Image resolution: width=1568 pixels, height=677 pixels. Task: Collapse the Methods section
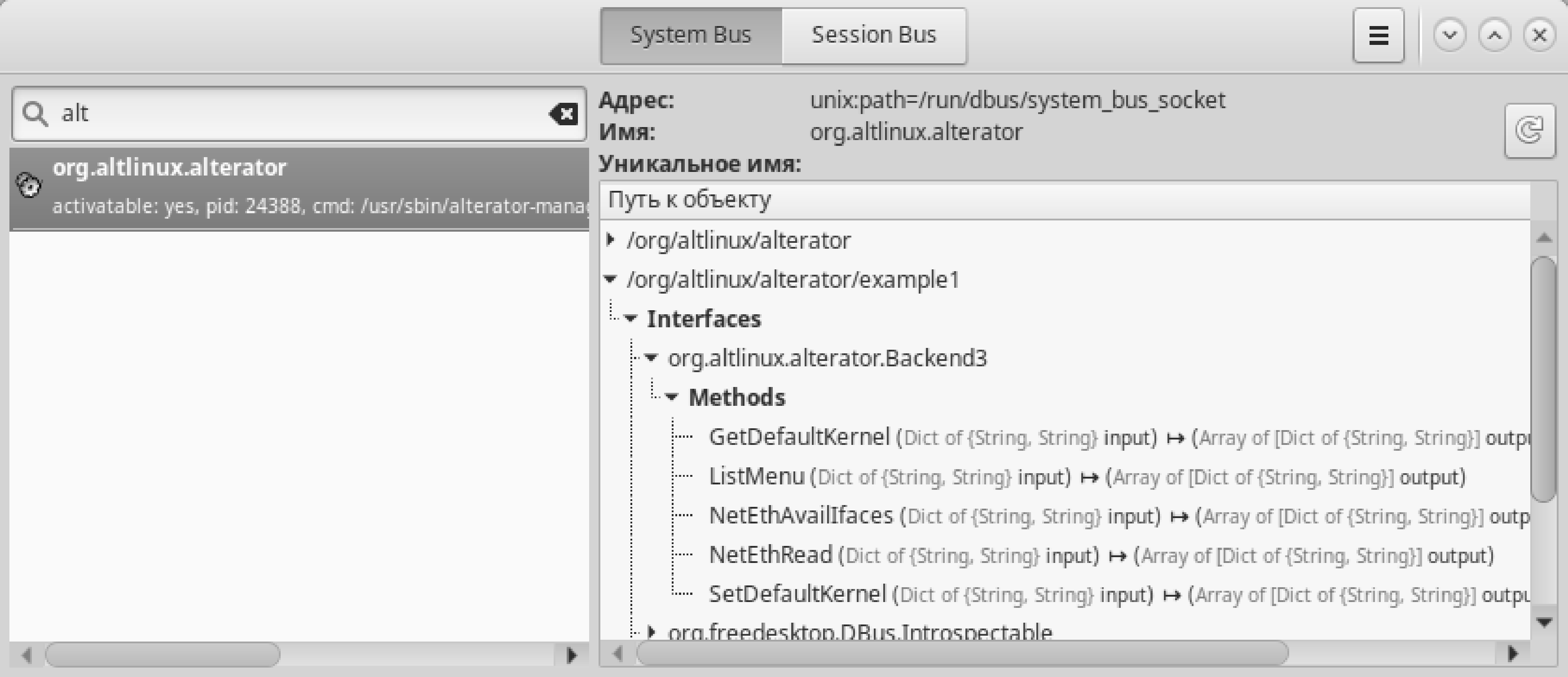click(x=671, y=397)
